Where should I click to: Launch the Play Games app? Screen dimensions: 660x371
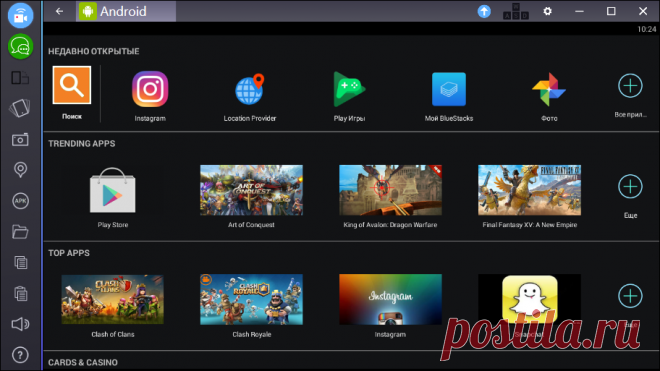pyautogui.click(x=349, y=89)
